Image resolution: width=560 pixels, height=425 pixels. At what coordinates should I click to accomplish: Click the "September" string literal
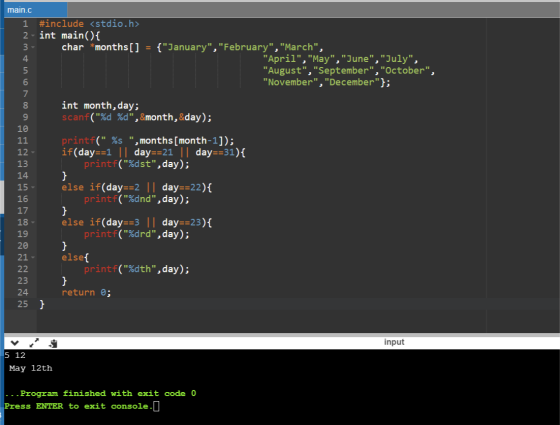[344, 71]
